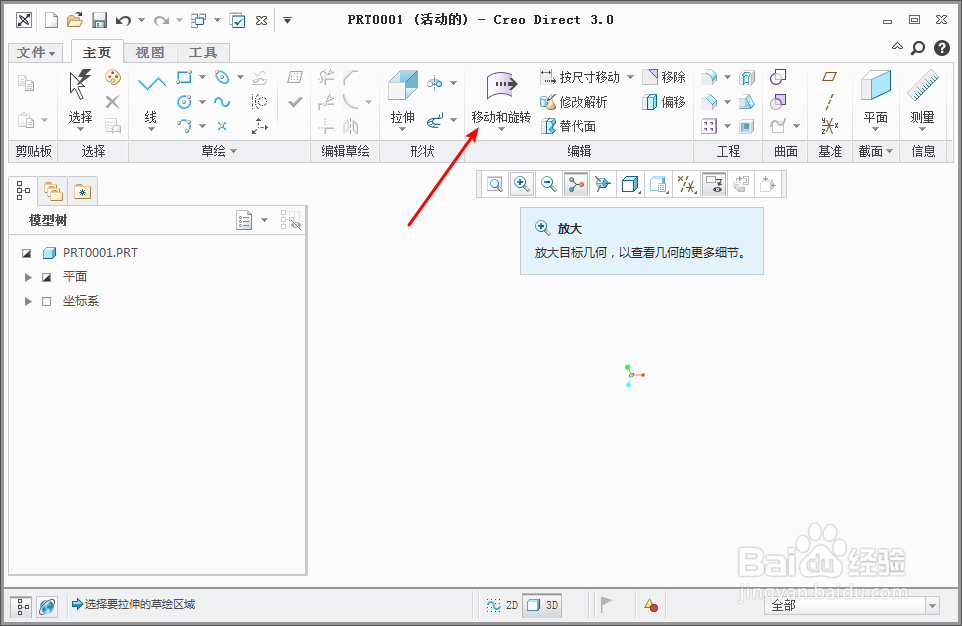Toggle annotation display icon in view toolbar
Viewport: 962px width, 626px height.
(x=714, y=184)
